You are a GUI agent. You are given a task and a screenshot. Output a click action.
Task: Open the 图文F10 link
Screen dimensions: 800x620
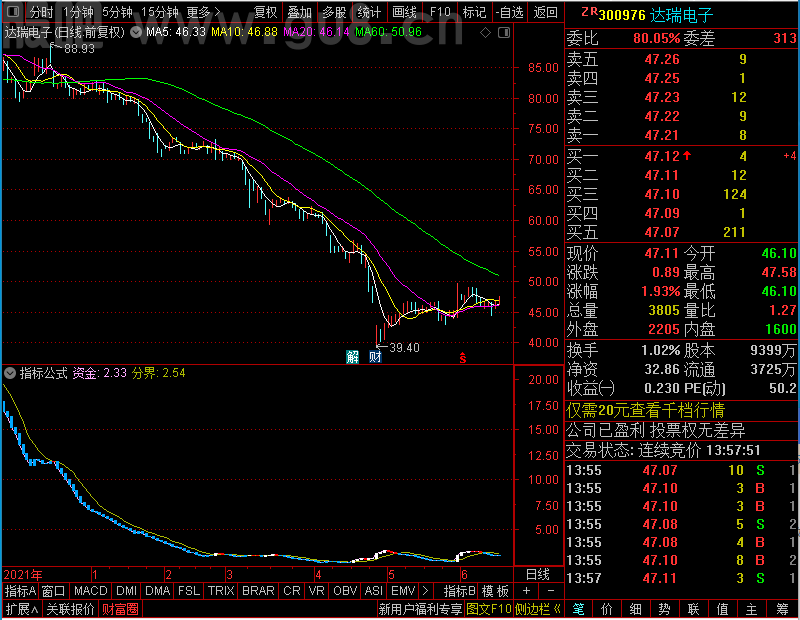pyautogui.click(x=489, y=609)
